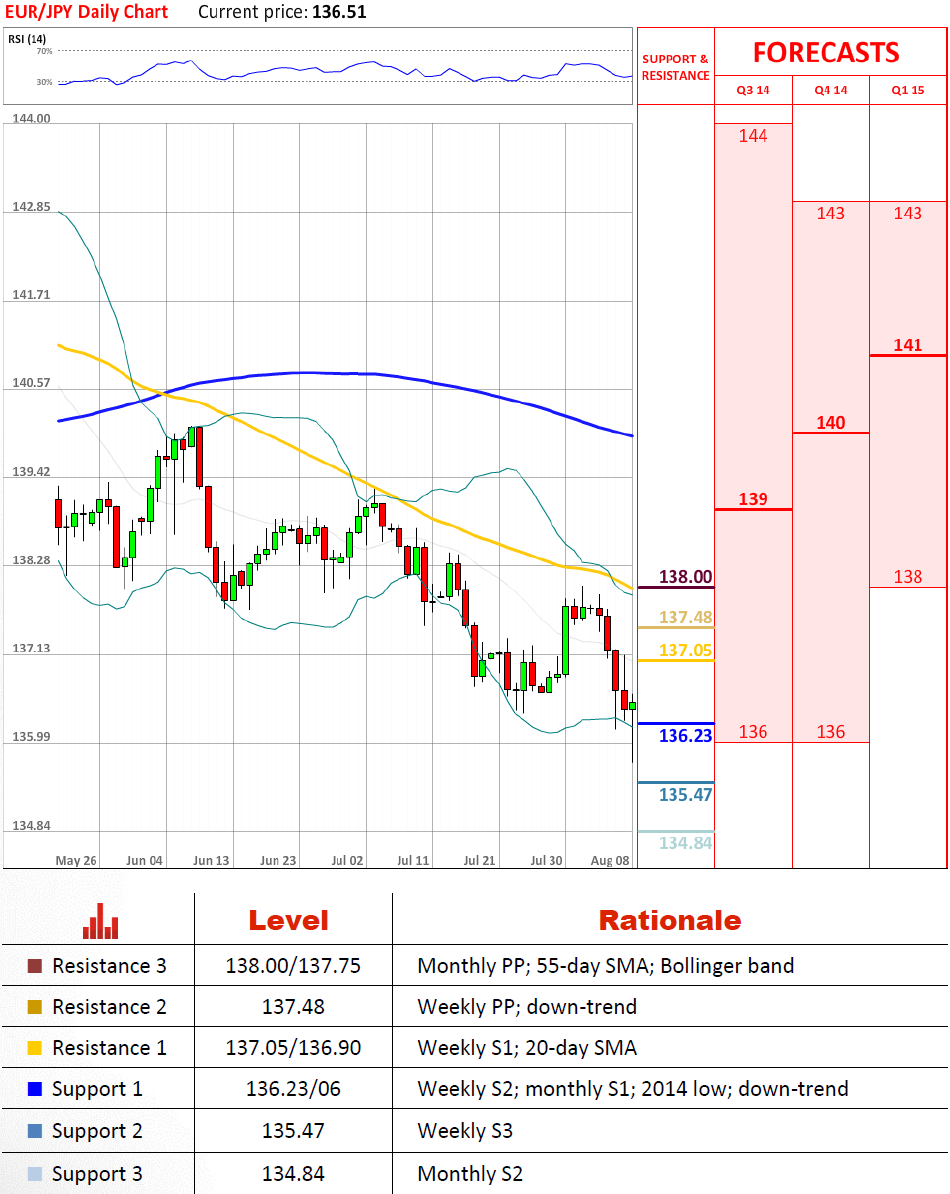Click the Jun 13 date axis label
Screen dimensions: 950x1194
click(211, 860)
